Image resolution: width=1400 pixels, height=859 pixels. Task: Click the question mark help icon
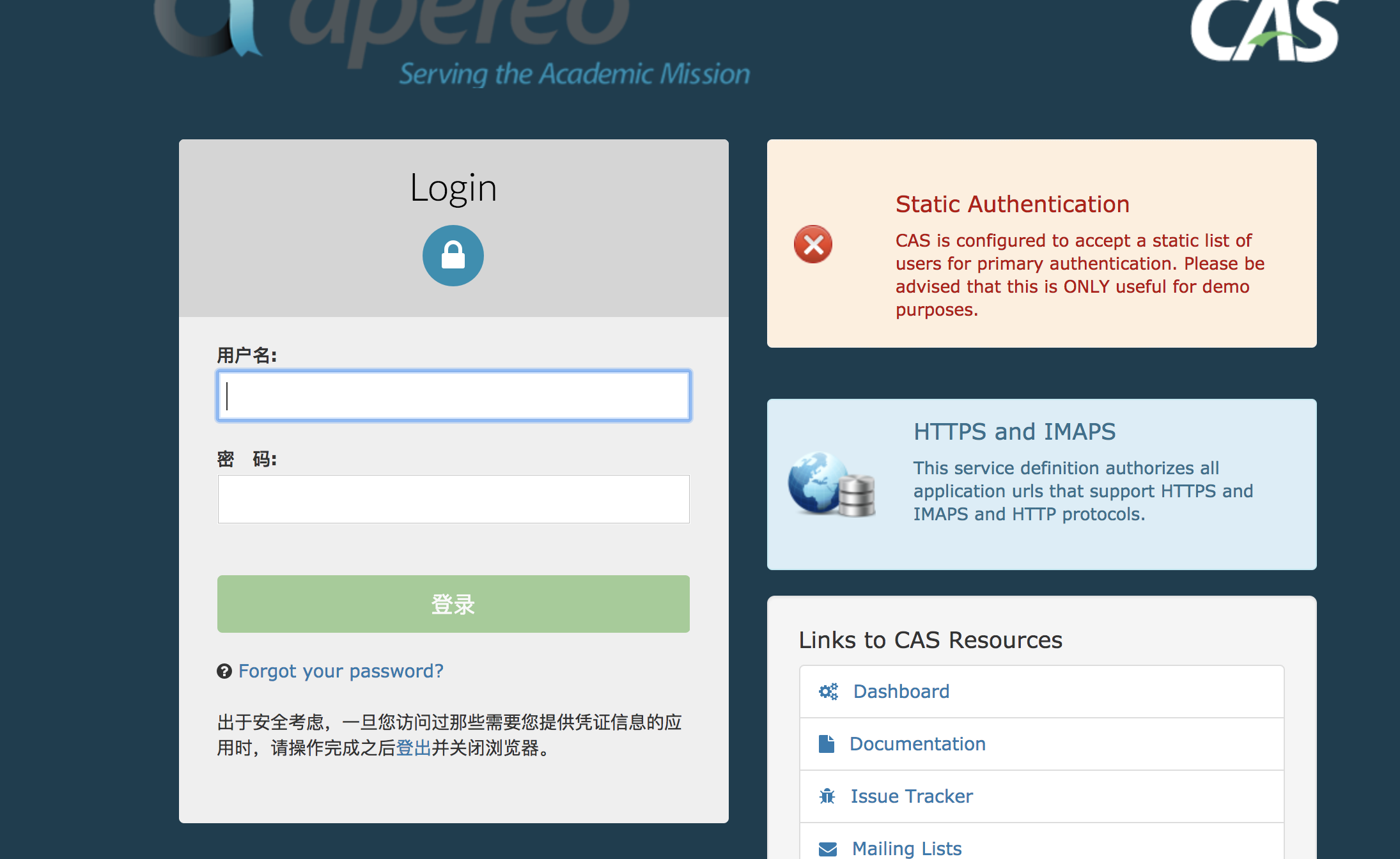(224, 671)
